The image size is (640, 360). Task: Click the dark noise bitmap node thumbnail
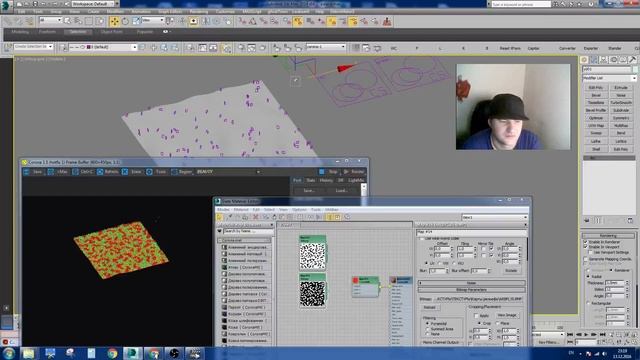[313, 293]
